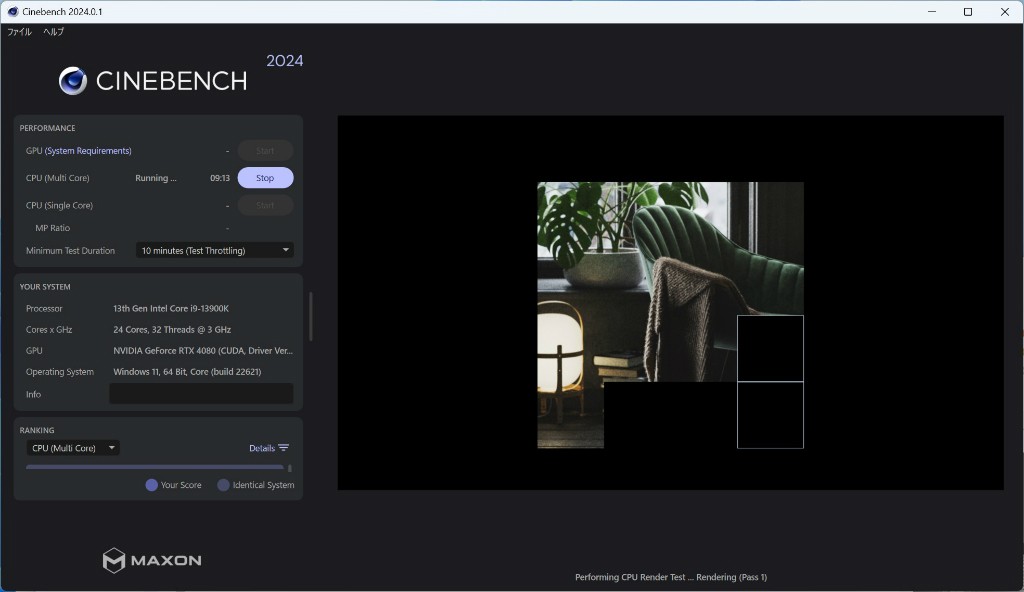Click the Identical System legend circle
This screenshot has width=1024, height=592.
coord(224,485)
